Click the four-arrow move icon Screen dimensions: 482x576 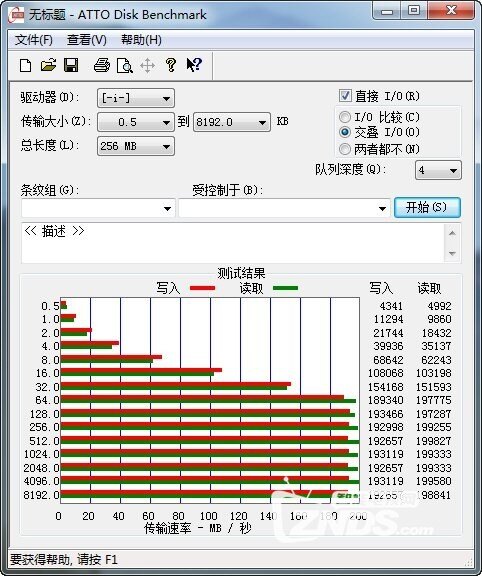(x=147, y=66)
